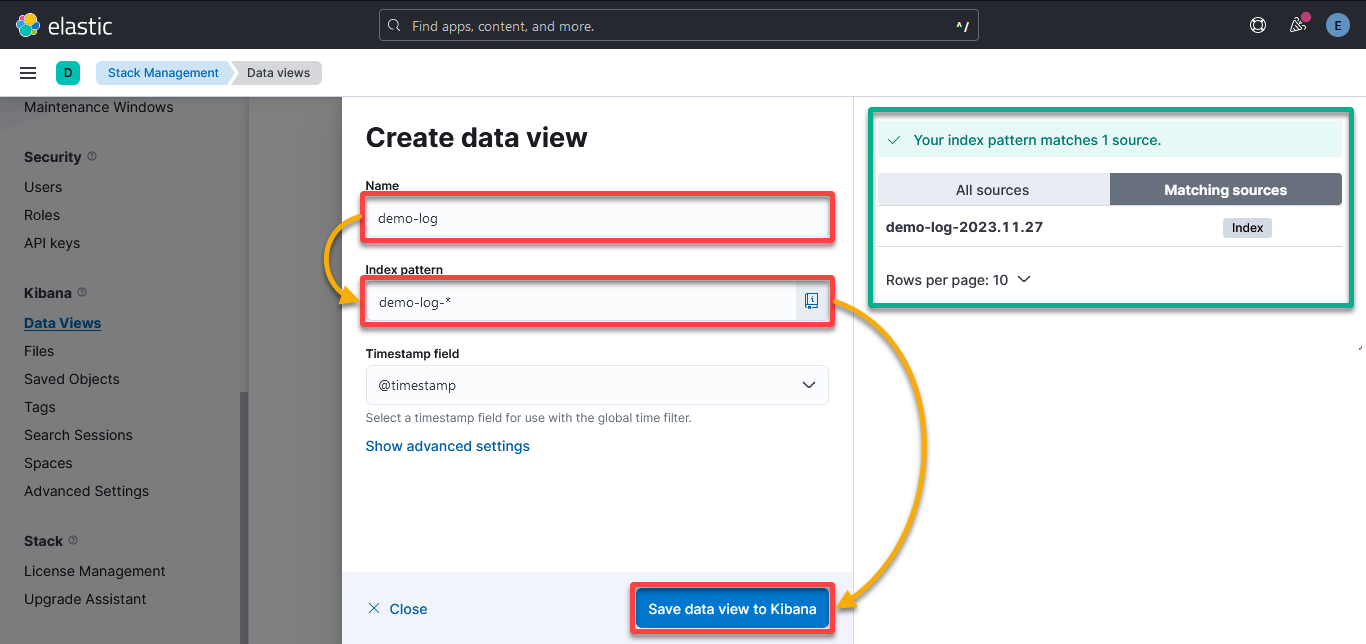Open the notifications bell icon
1366x644 pixels.
[1297, 24]
